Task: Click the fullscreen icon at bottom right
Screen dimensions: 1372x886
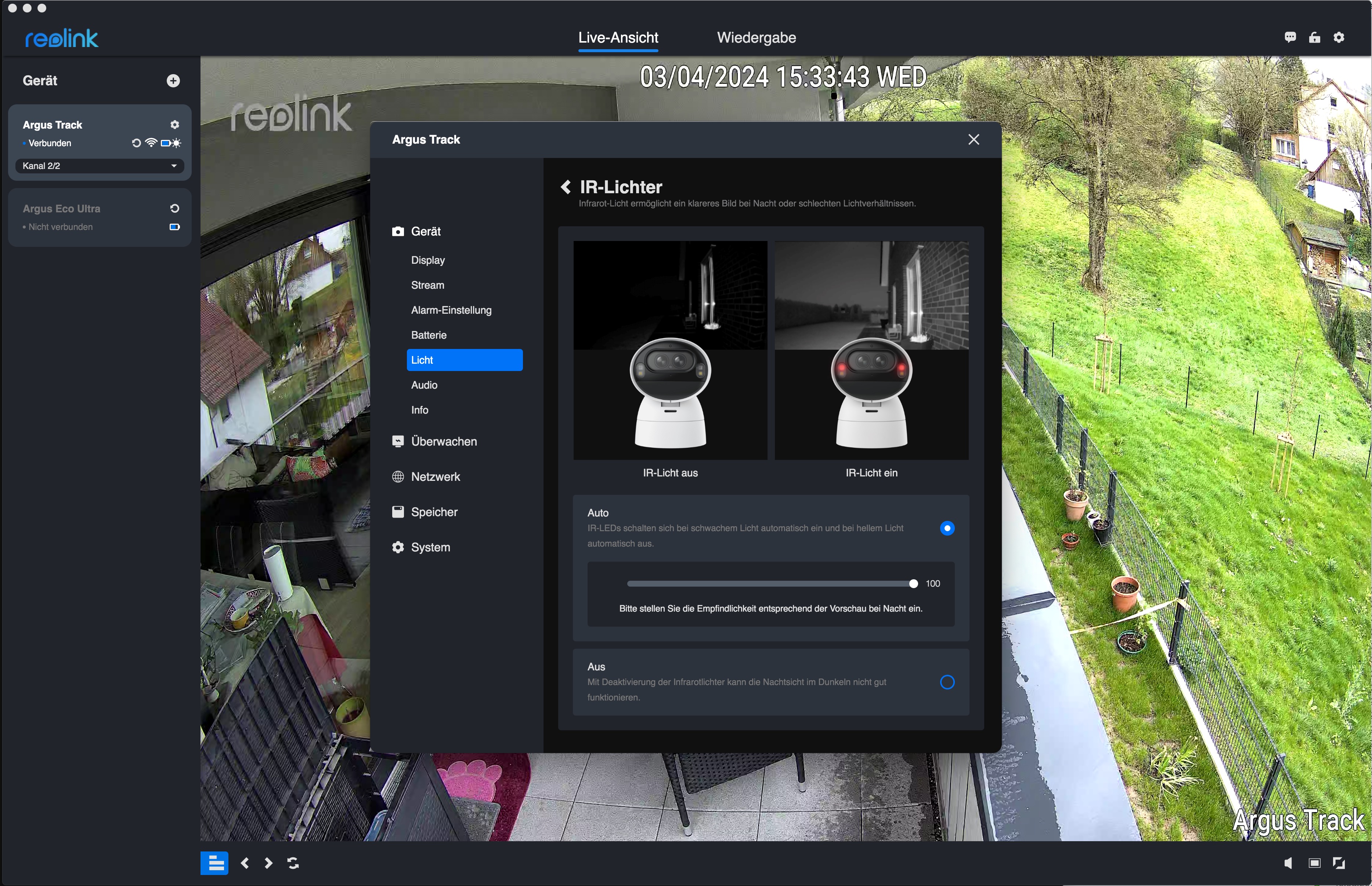Action: [x=1339, y=863]
